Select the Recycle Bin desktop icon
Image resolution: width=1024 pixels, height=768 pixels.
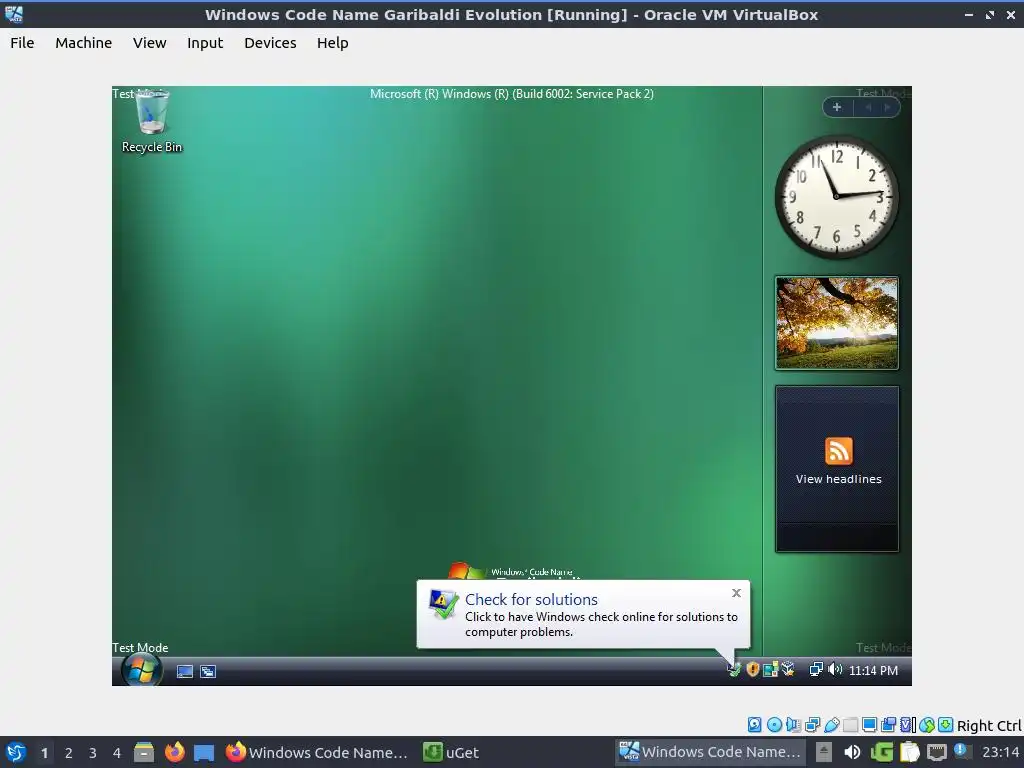pos(152,122)
